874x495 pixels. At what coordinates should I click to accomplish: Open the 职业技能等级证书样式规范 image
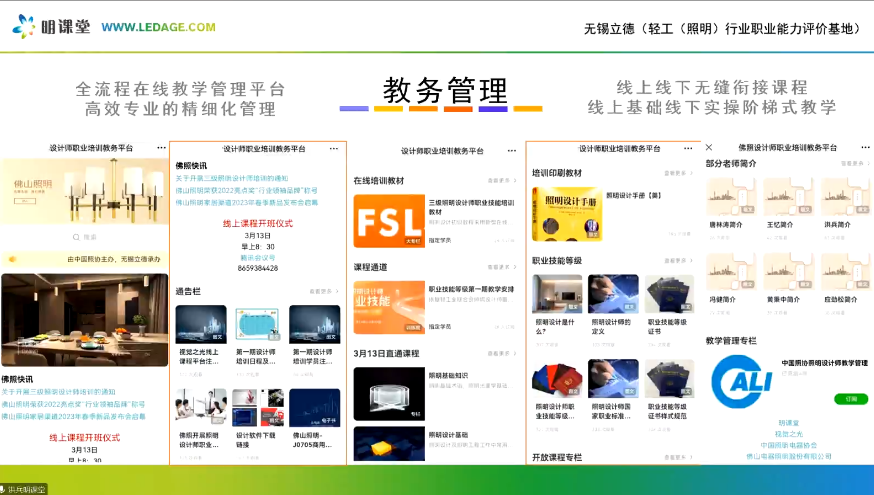pyautogui.click(x=669, y=378)
